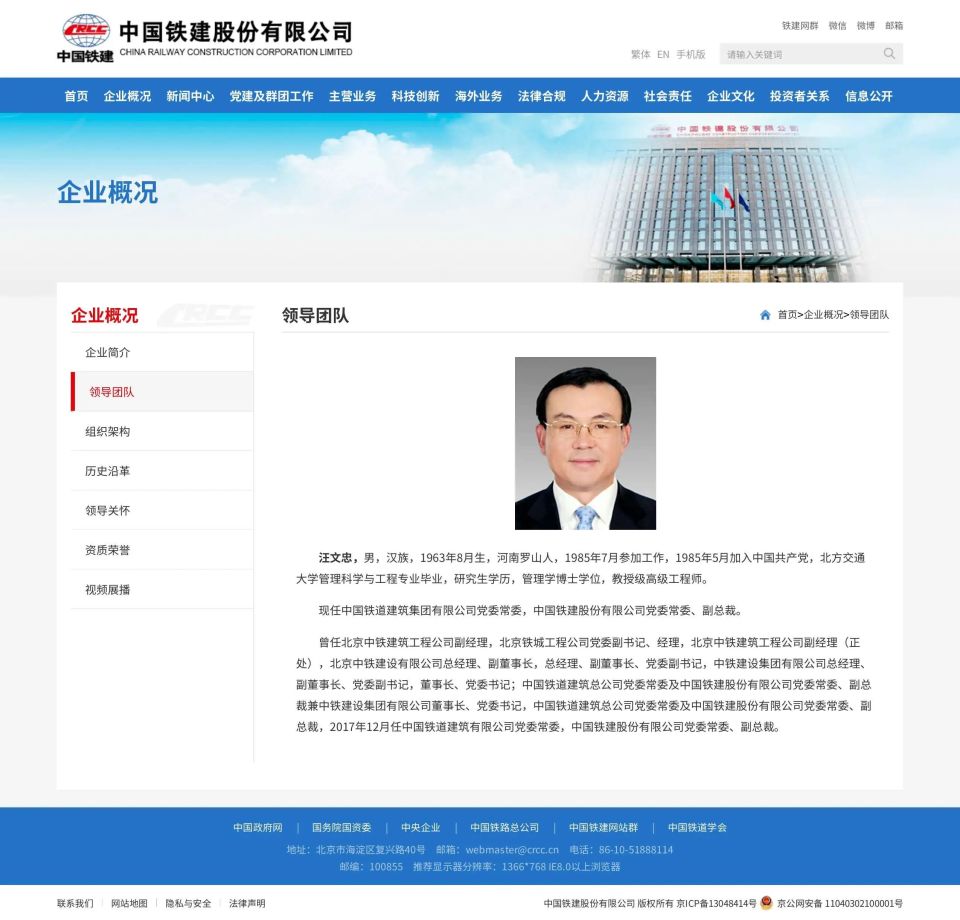Screen dimensions: 960x920
Task: Open the 中国铁道学会 footer link
Action: [697, 828]
